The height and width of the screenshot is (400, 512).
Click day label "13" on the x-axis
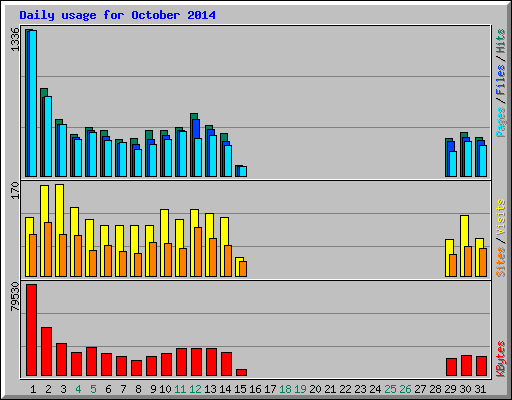point(210,389)
